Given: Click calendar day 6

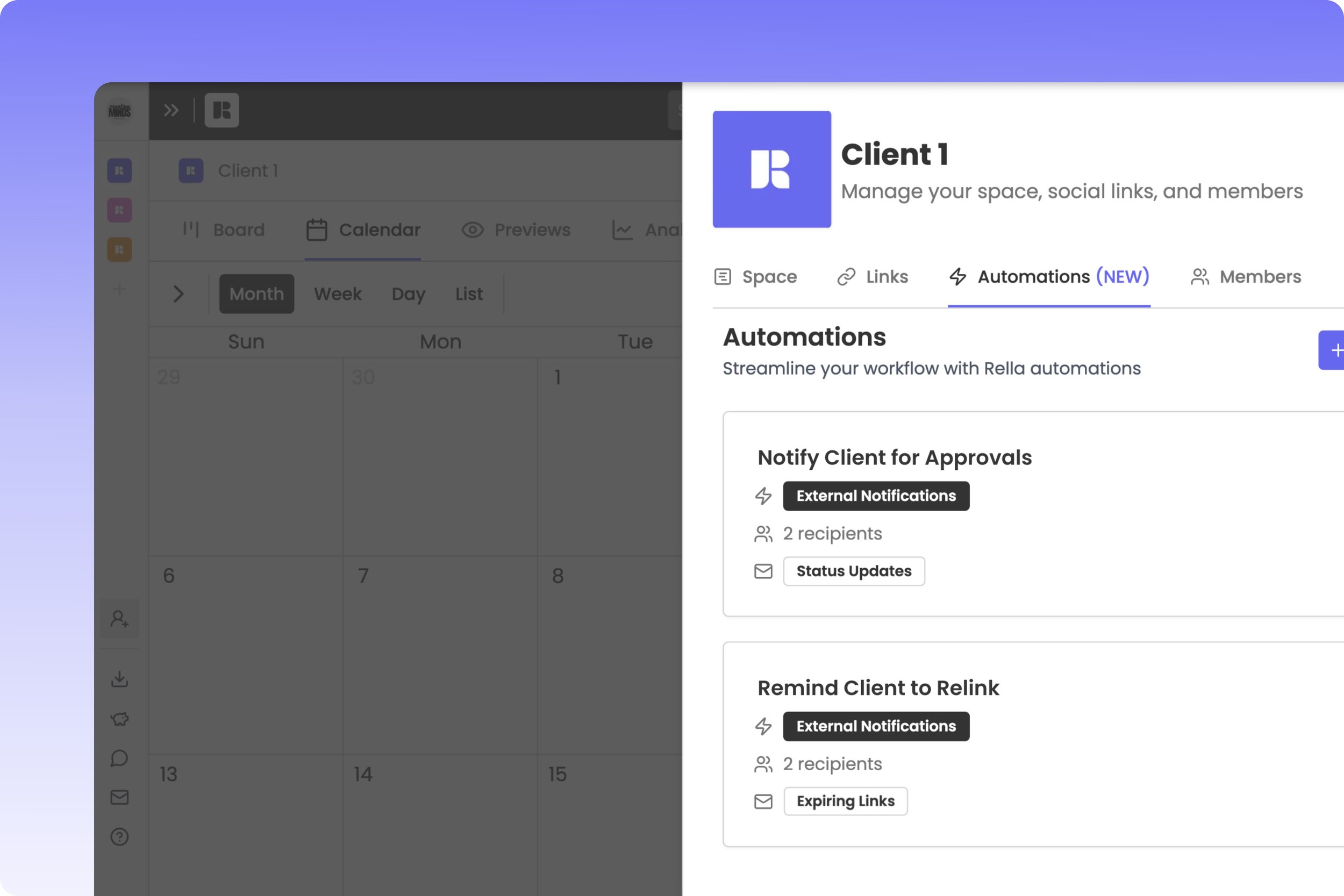Looking at the screenshot, I should 246,655.
